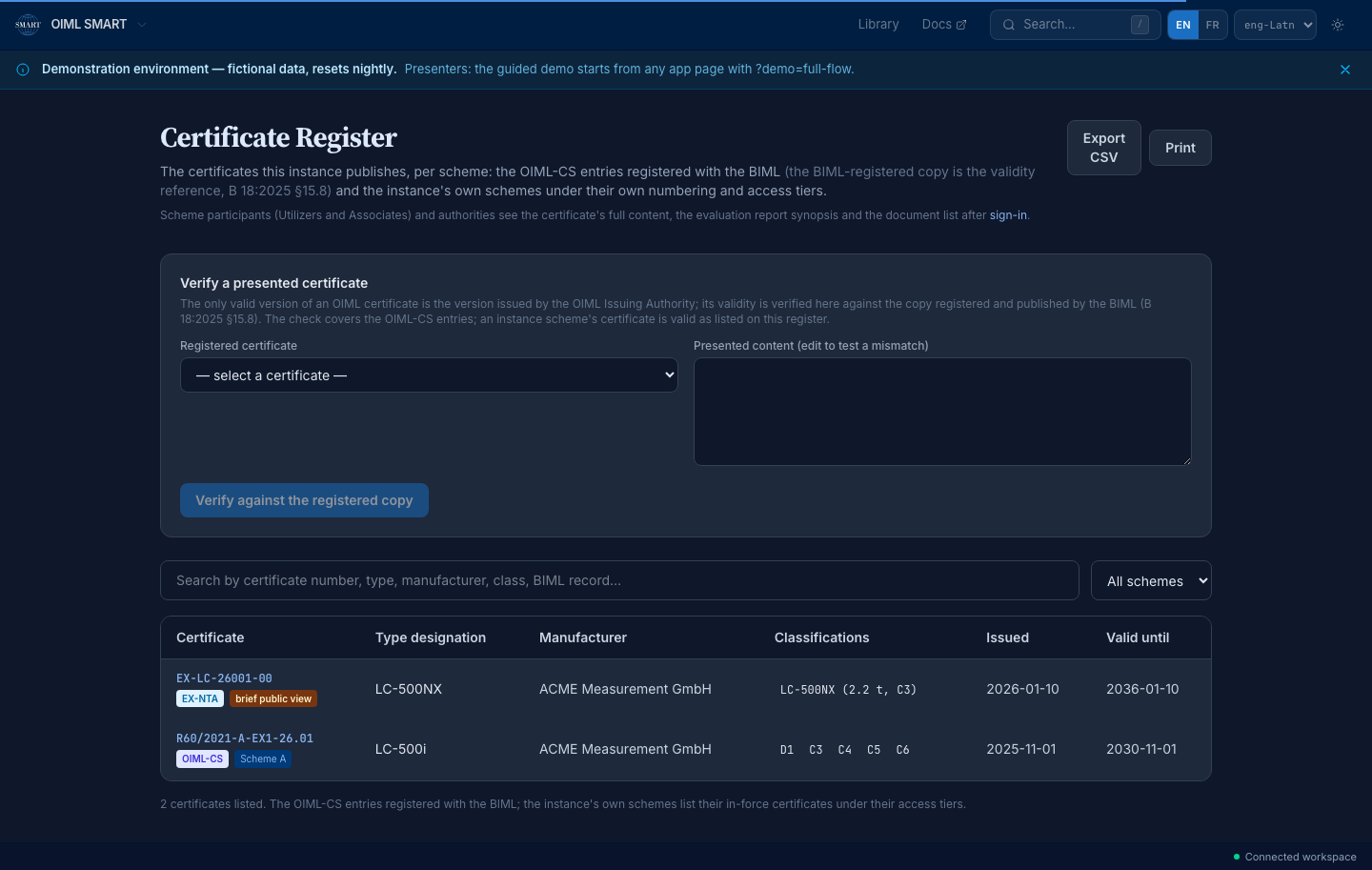The height and width of the screenshot is (870, 1372).
Task: Switch language to FR
Action: (x=1213, y=25)
